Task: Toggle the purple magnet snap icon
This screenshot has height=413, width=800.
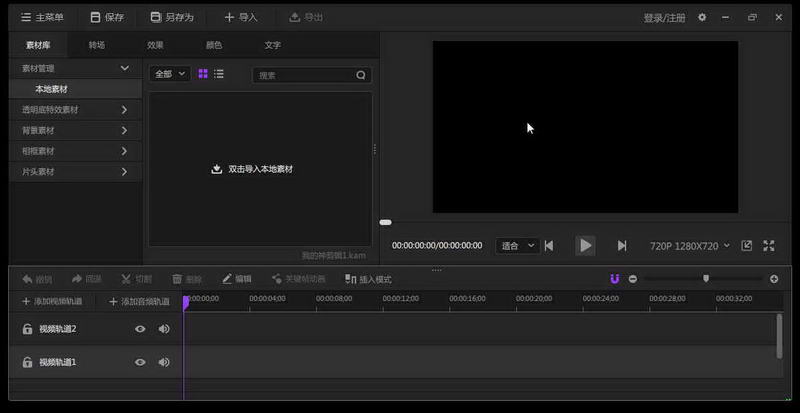Action: [x=615, y=279]
